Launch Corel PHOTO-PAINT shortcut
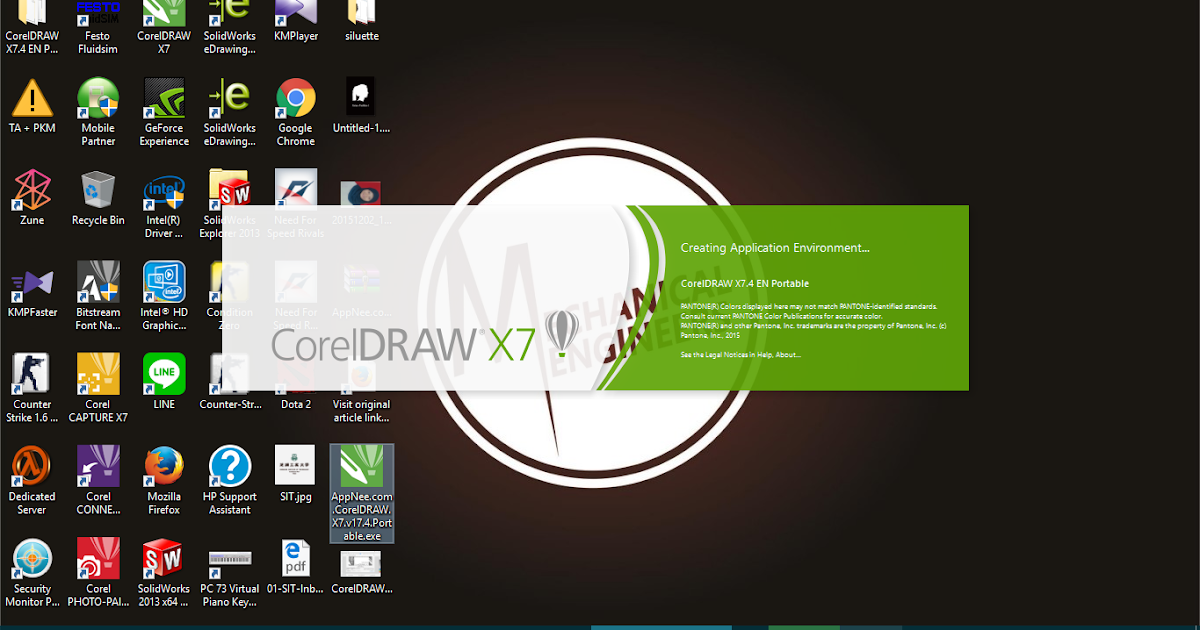The height and width of the screenshot is (630, 1200). coord(98,573)
